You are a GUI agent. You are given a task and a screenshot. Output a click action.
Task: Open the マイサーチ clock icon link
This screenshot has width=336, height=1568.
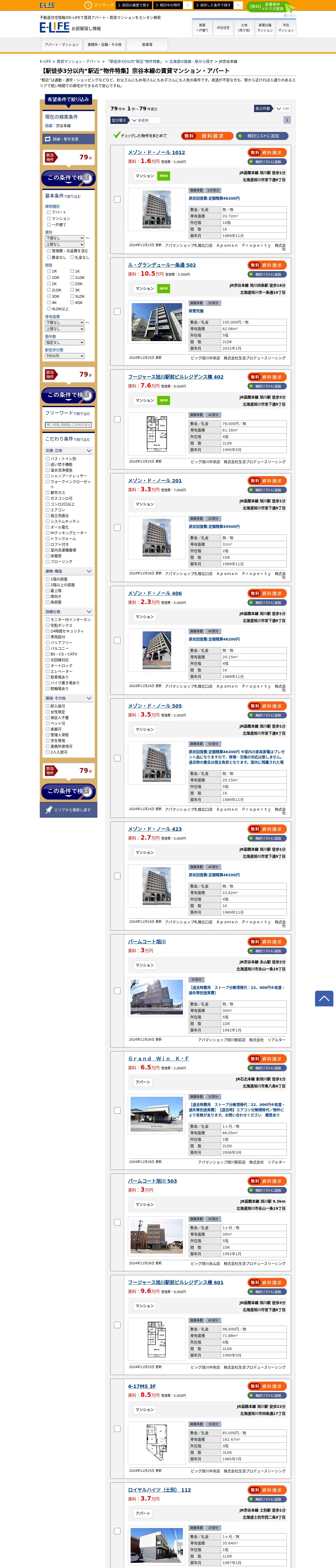point(99,5)
